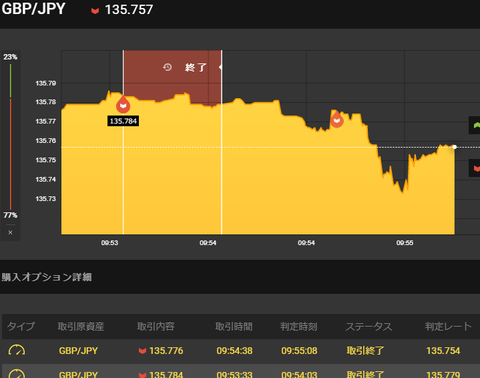Click the GBP/JPY pair title
This screenshot has width=480, height=378.
click(33, 9)
